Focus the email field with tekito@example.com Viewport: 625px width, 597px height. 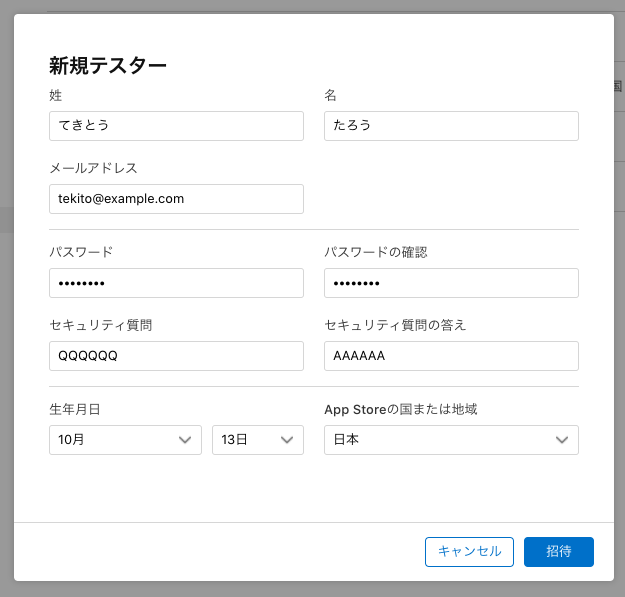tap(176, 199)
